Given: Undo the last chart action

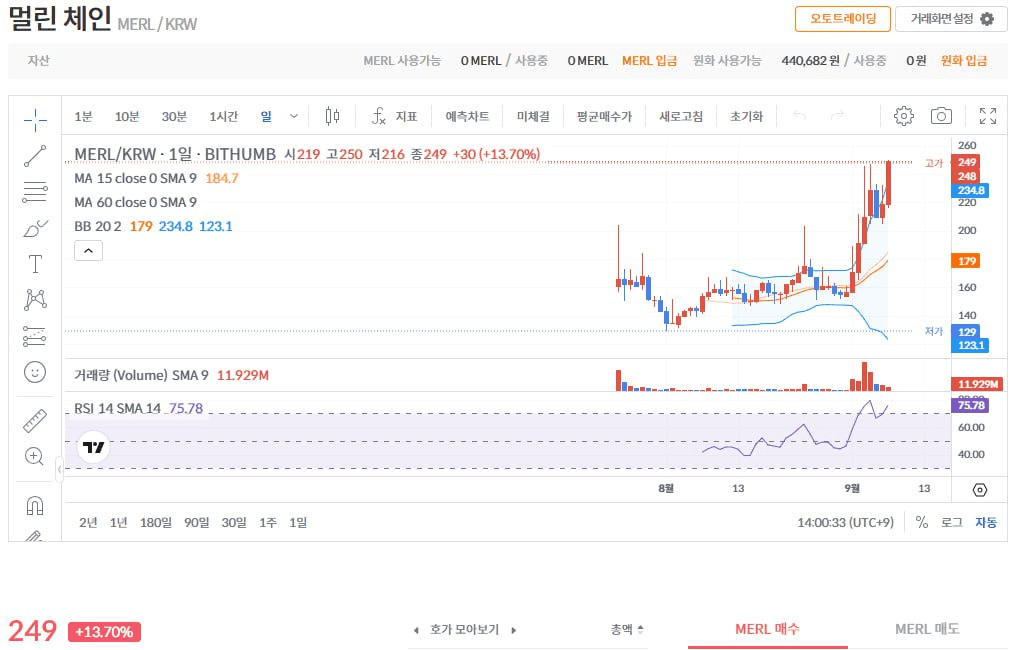Looking at the screenshot, I should click(x=800, y=115).
